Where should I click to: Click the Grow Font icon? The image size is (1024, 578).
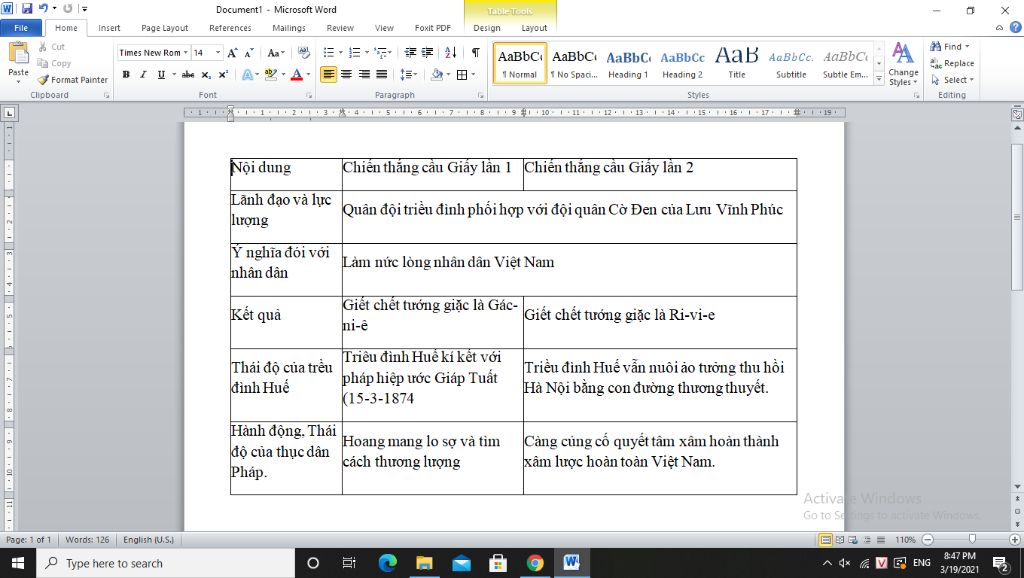pos(232,53)
